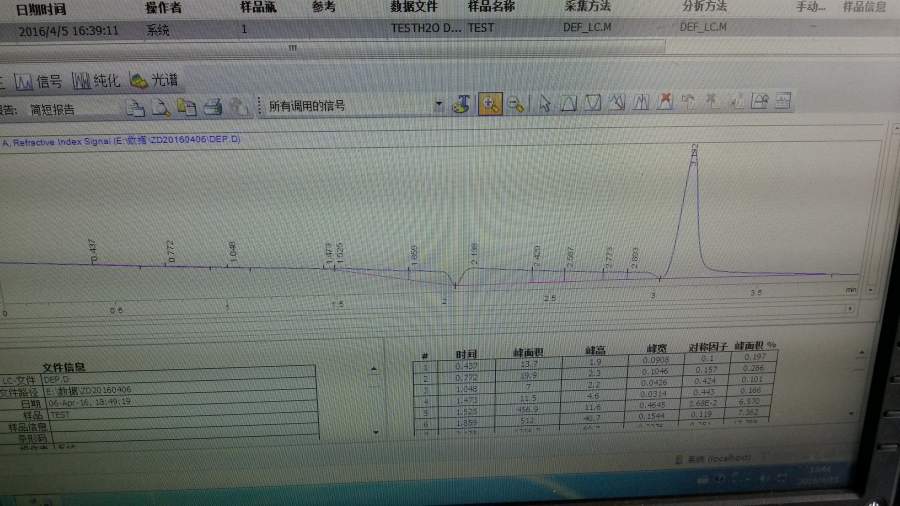
Task: Select the run dated 2016/4/5 16:39:11
Action: 68,31
